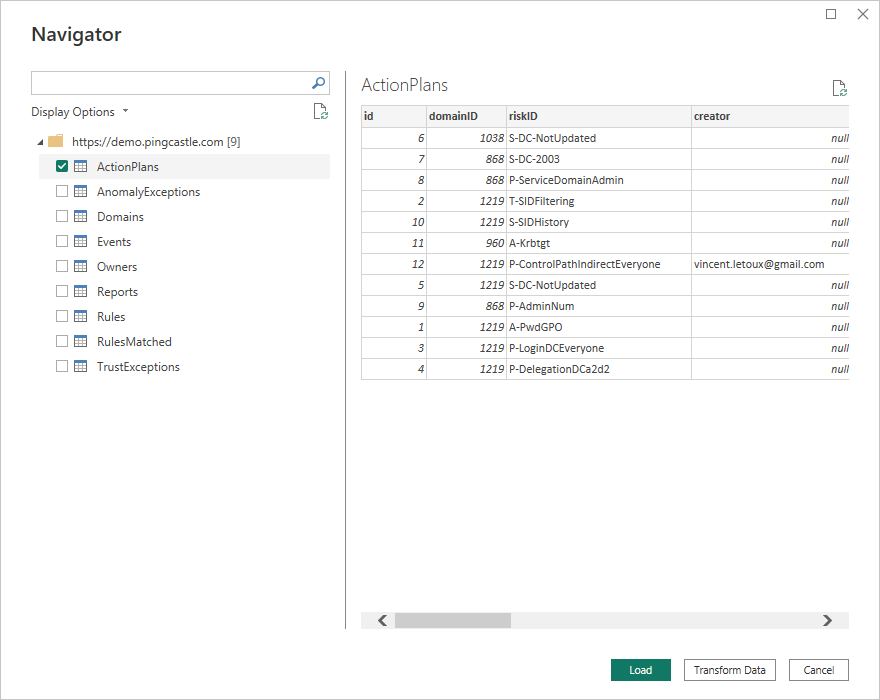Click the search magnifier icon
880x700 pixels.
(319, 83)
